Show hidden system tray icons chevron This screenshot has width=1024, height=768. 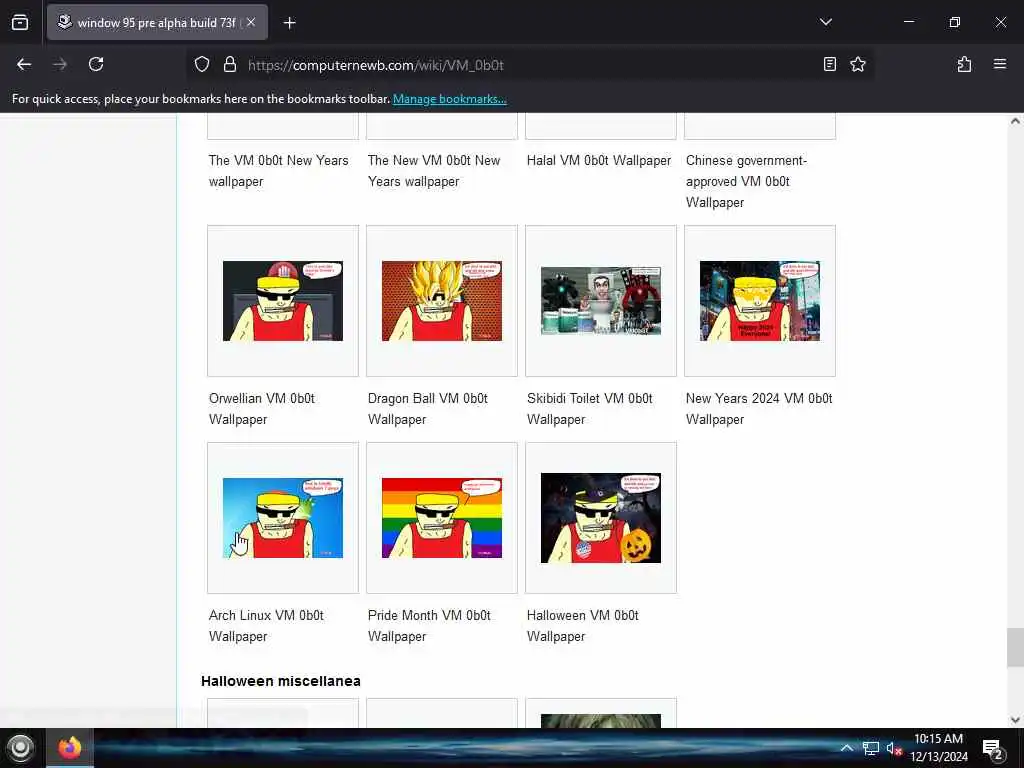click(x=846, y=748)
